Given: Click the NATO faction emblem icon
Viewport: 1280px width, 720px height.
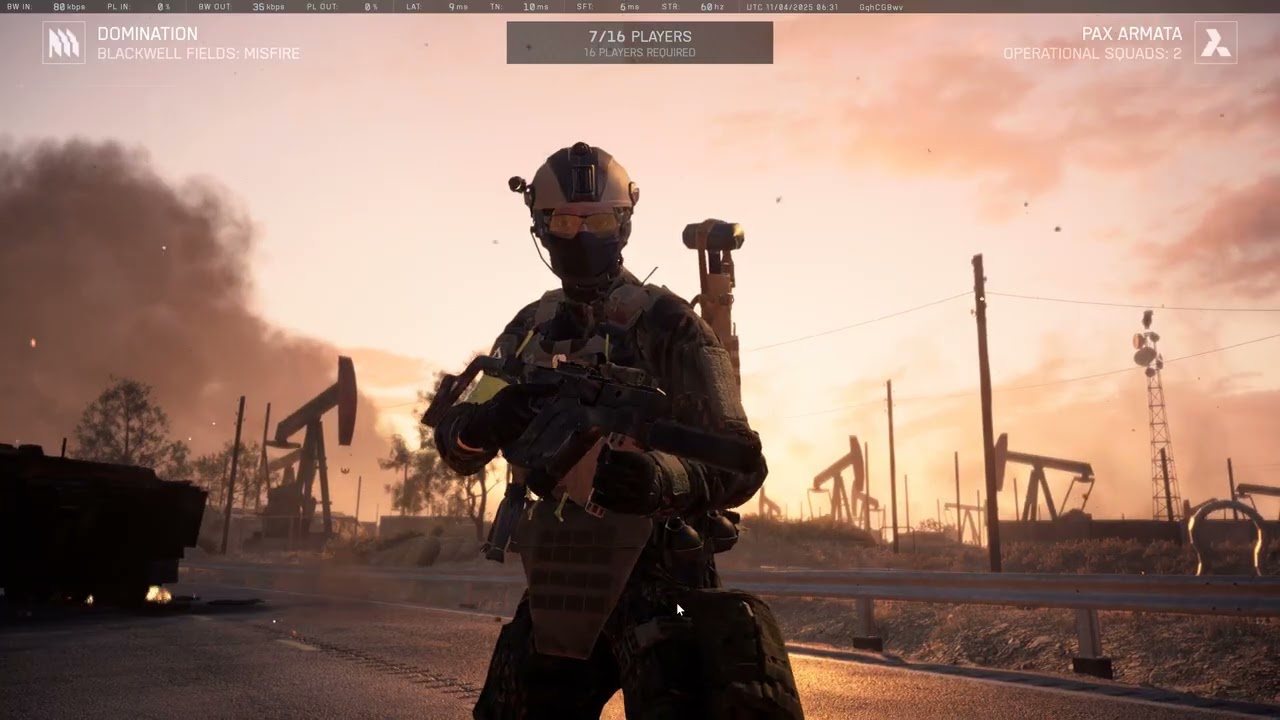Looking at the screenshot, I should tap(64, 43).
